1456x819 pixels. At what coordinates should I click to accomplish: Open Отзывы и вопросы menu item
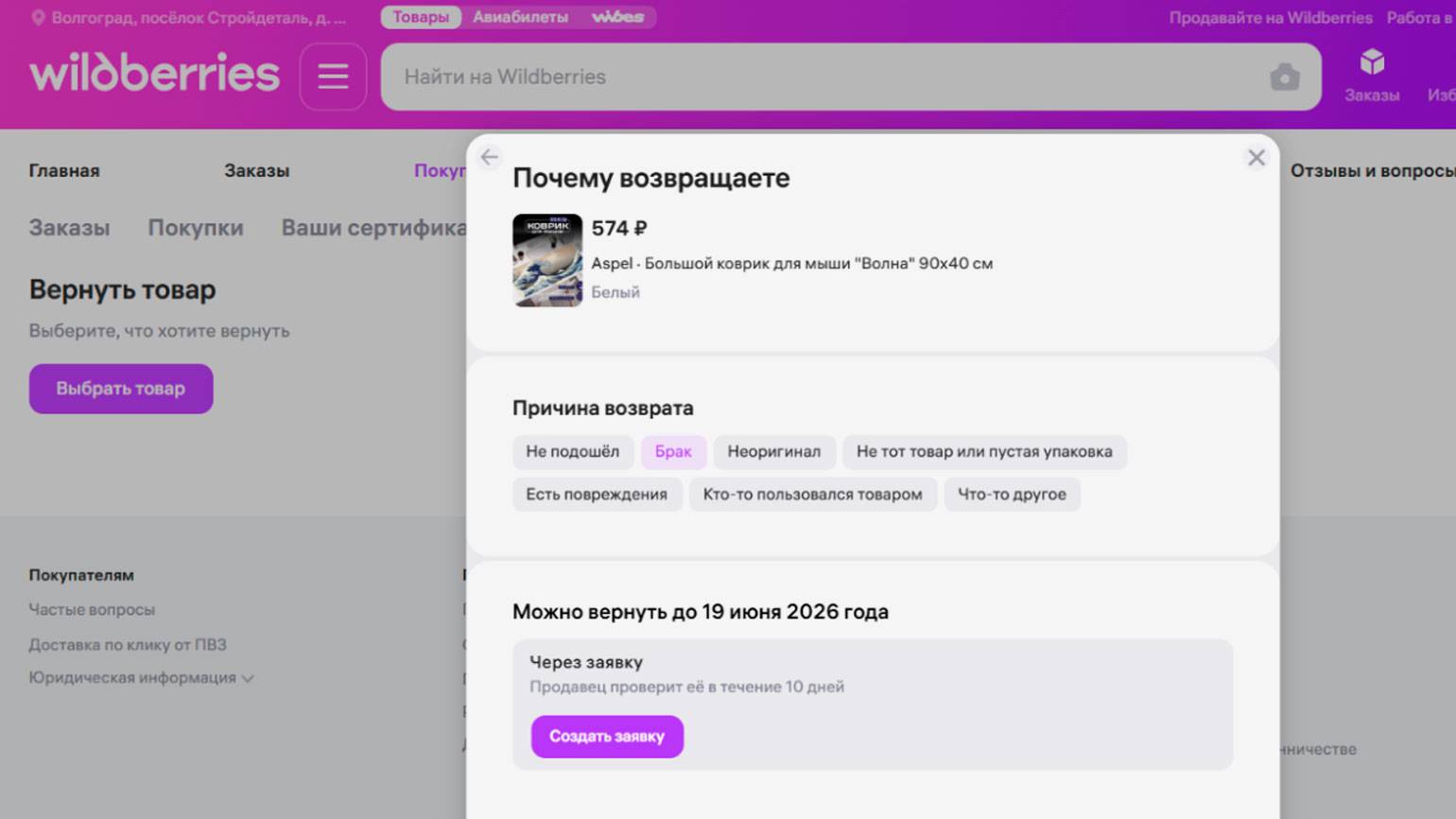point(1372,171)
